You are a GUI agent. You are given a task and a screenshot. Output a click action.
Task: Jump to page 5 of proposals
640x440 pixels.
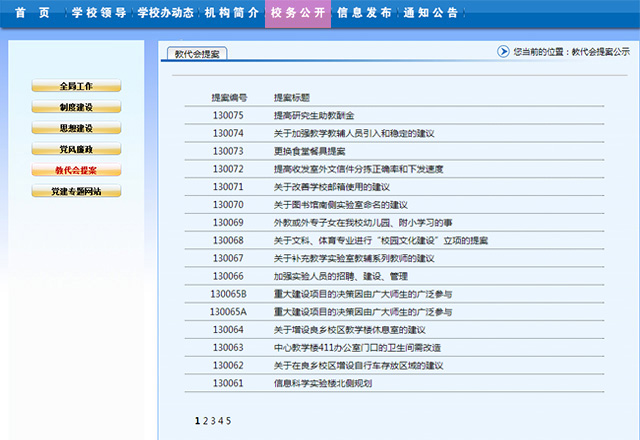pos(228,421)
